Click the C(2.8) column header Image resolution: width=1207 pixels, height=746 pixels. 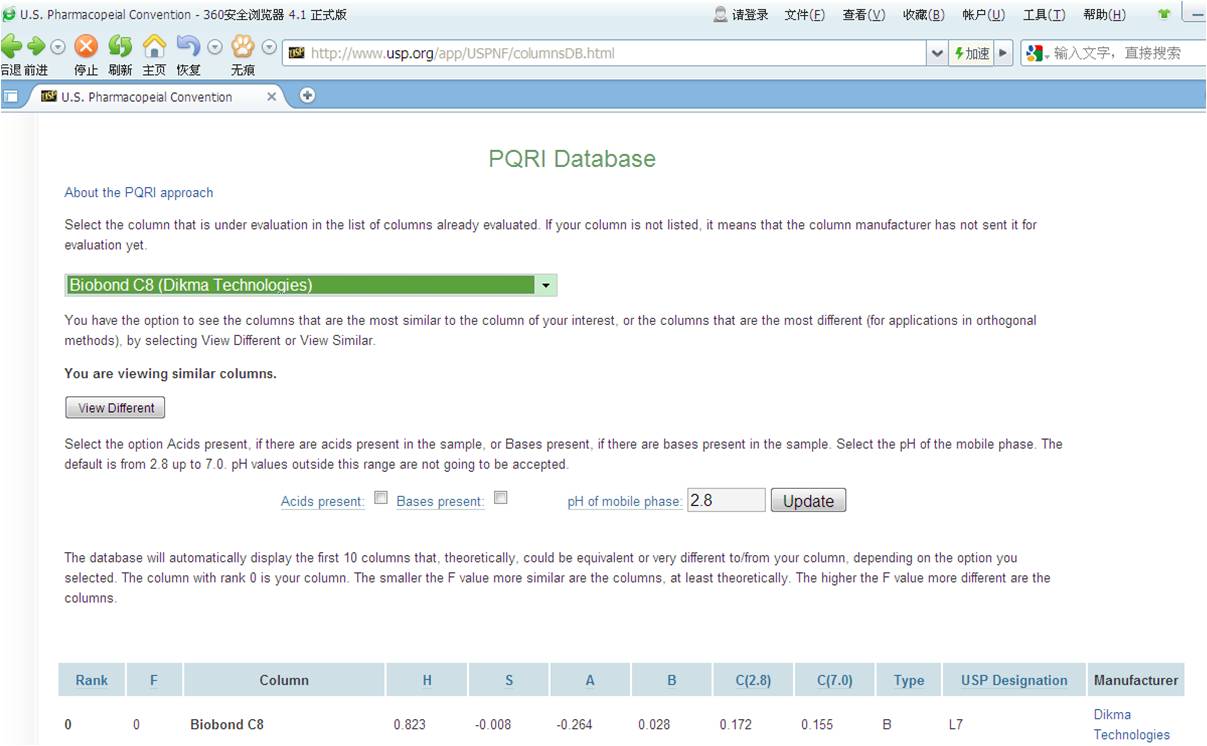(753, 680)
